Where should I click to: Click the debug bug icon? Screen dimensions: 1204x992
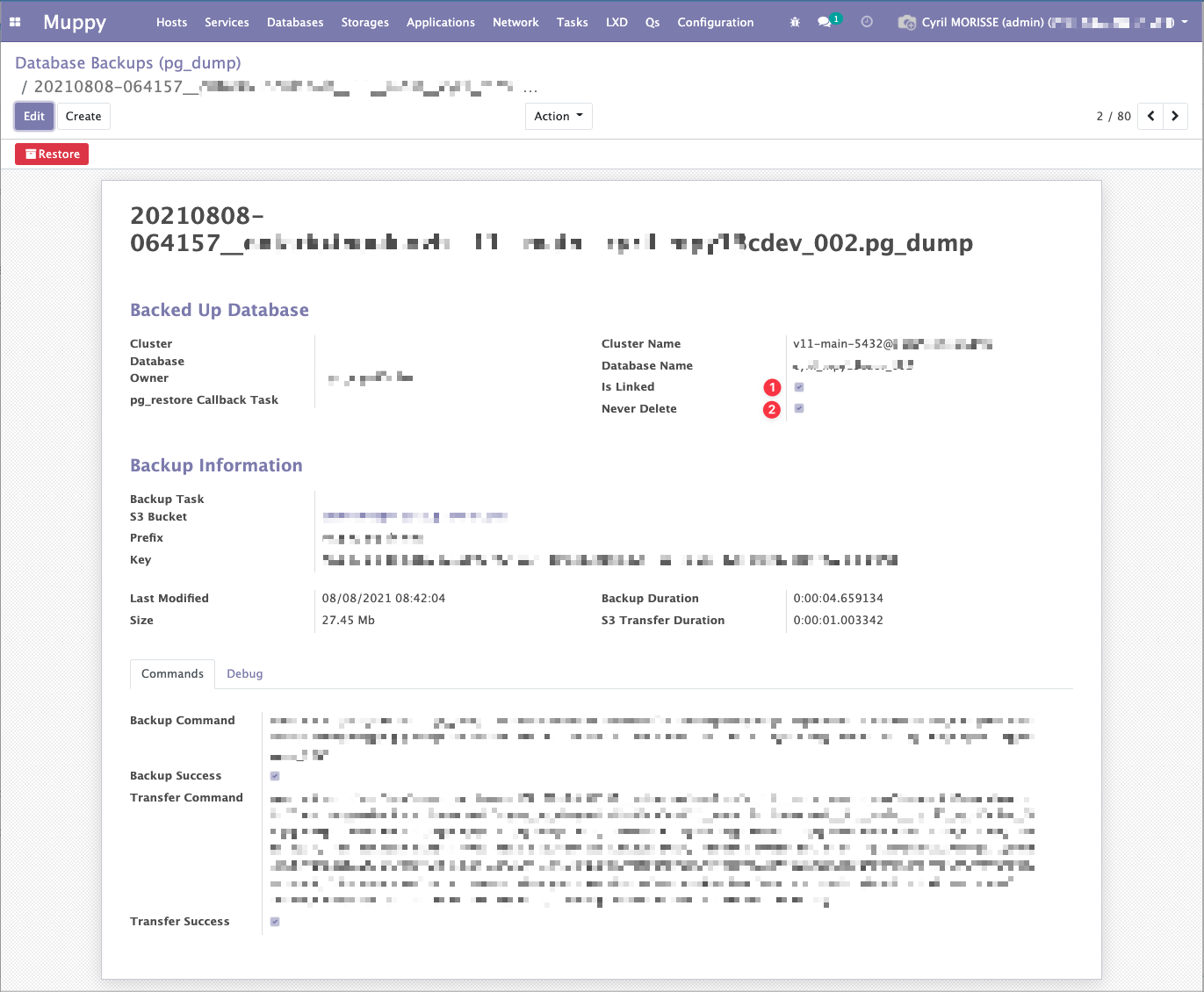795,22
